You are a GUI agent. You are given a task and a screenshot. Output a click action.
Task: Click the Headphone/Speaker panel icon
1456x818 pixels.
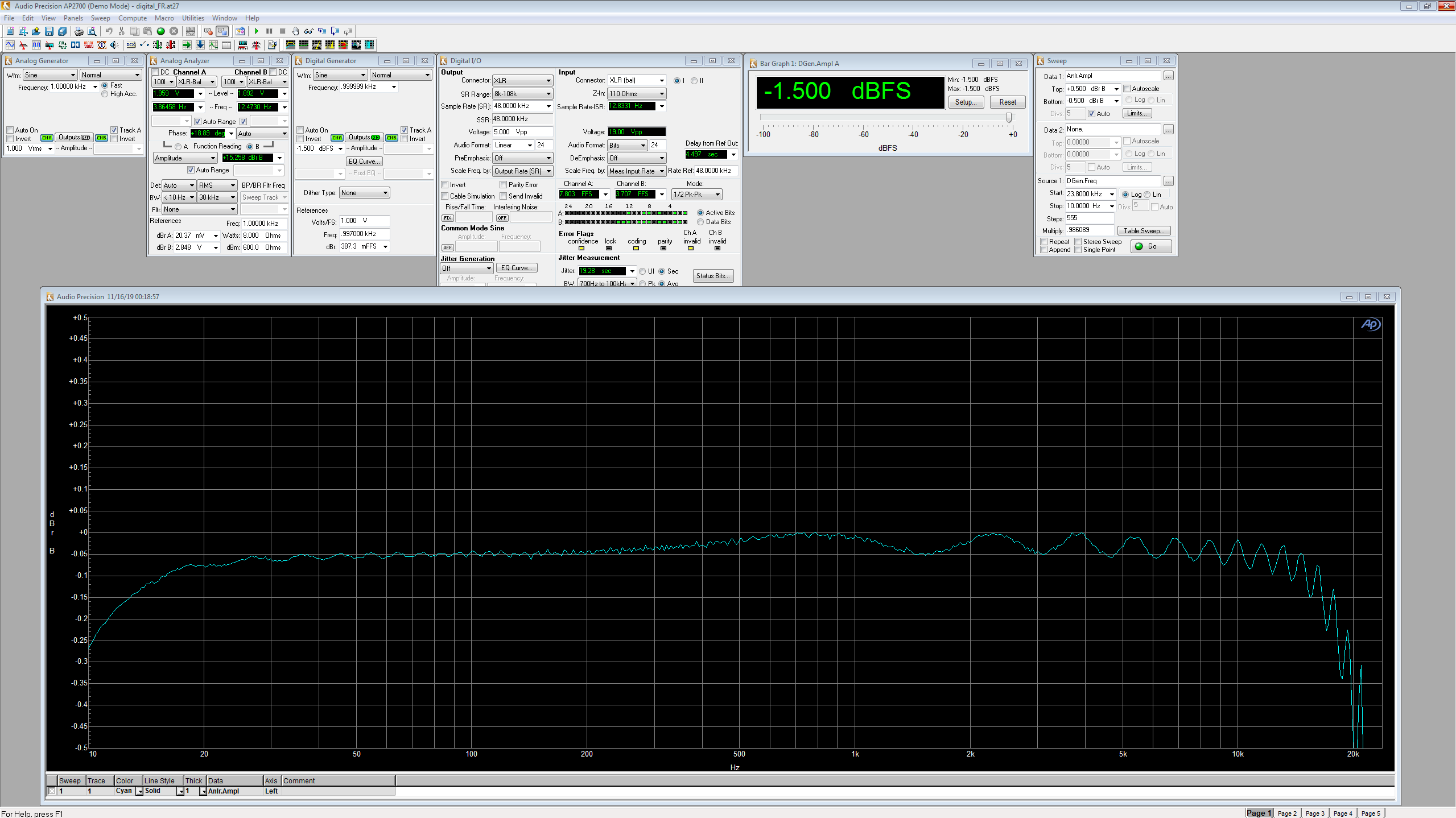click(x=115, y=45)
